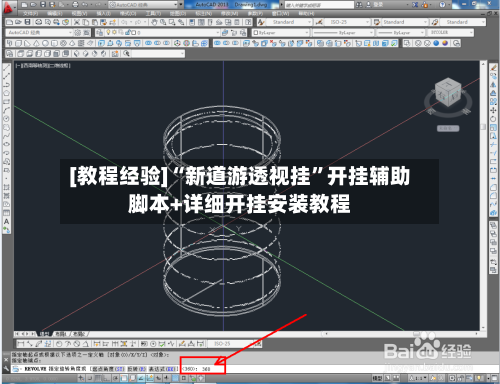This screenshot has width=500, height=384.
Task: Open the AutoCAD application menu logo
Action: click(7, 7)
